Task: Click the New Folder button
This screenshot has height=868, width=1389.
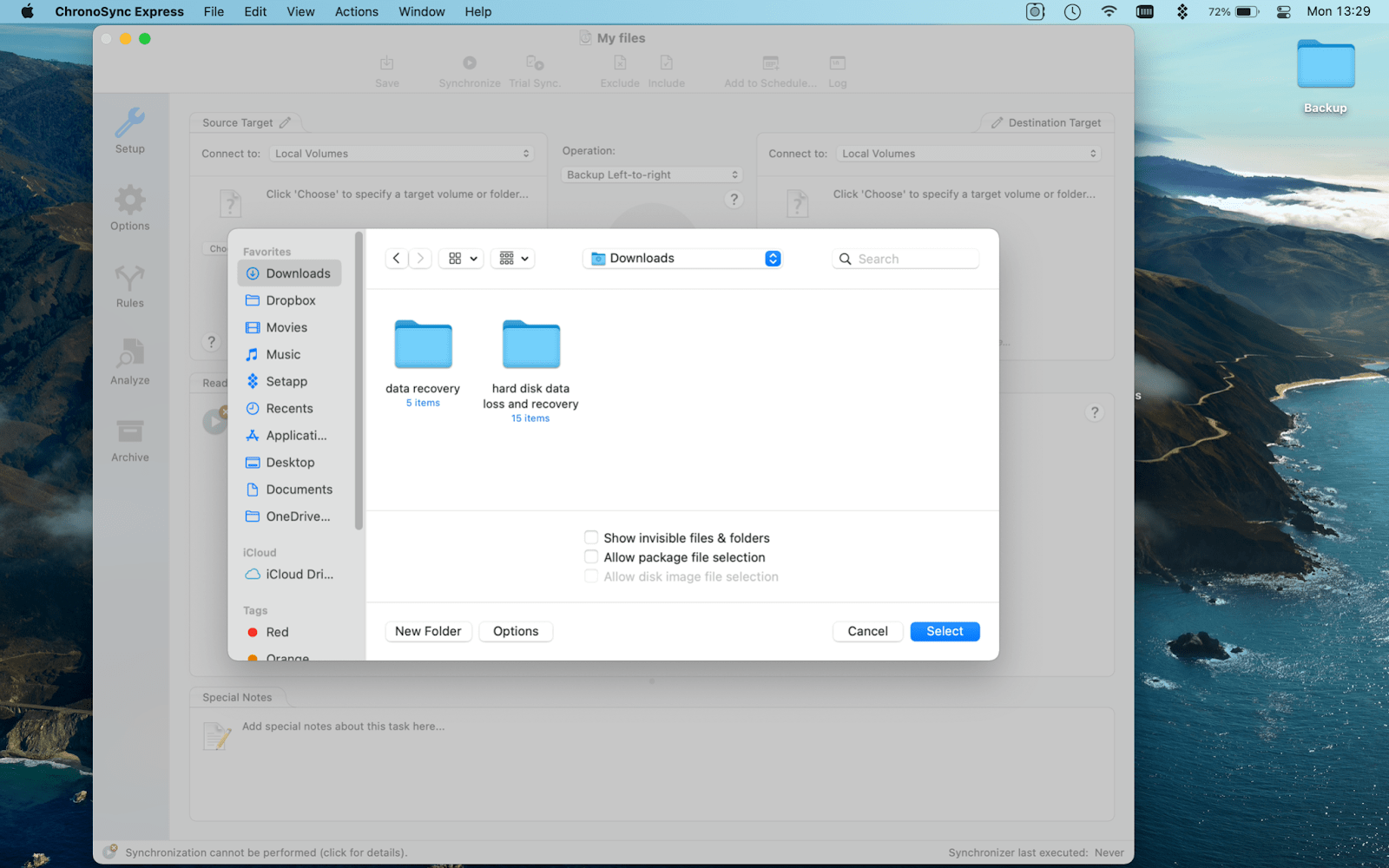Action: pos(428,631)
